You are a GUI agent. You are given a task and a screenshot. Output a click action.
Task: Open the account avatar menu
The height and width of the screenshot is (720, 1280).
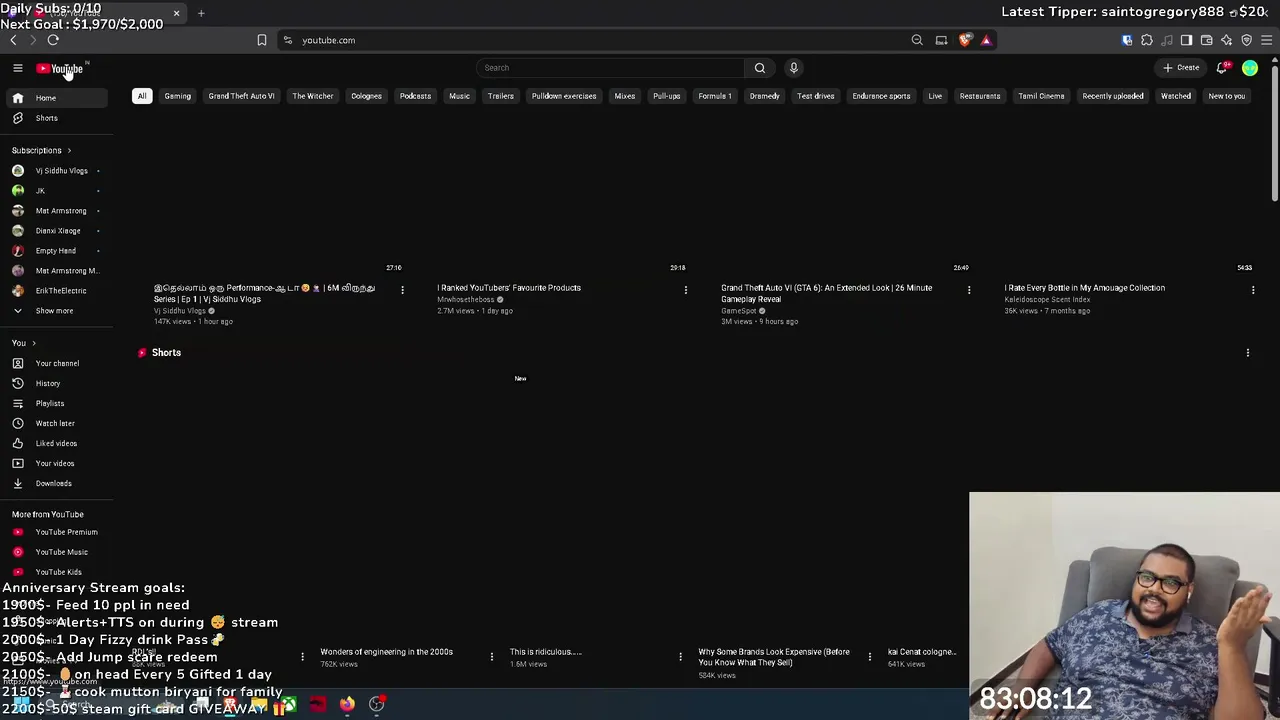[x=1250, y=68]
